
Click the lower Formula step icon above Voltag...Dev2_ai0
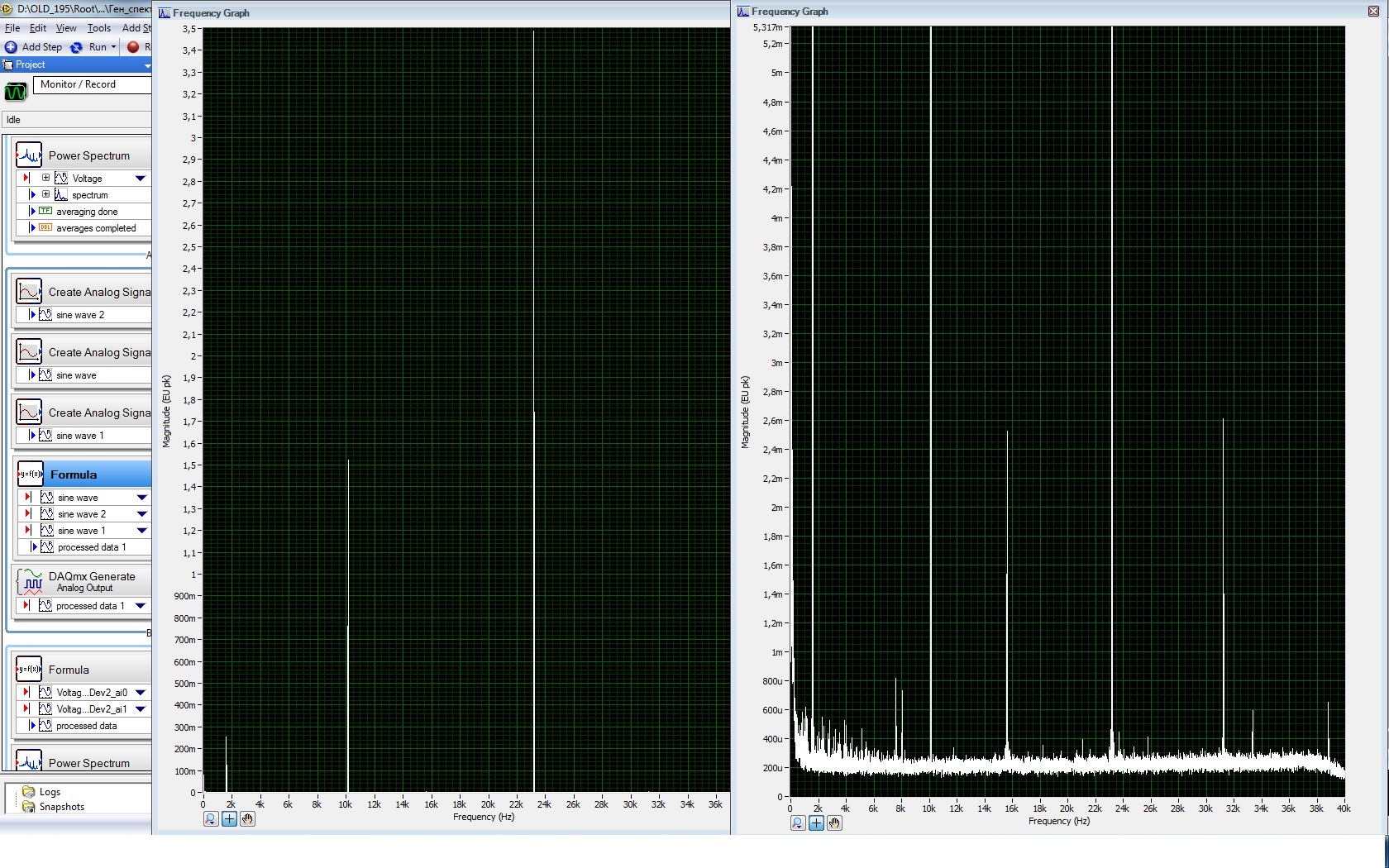[x=29, y=669]
